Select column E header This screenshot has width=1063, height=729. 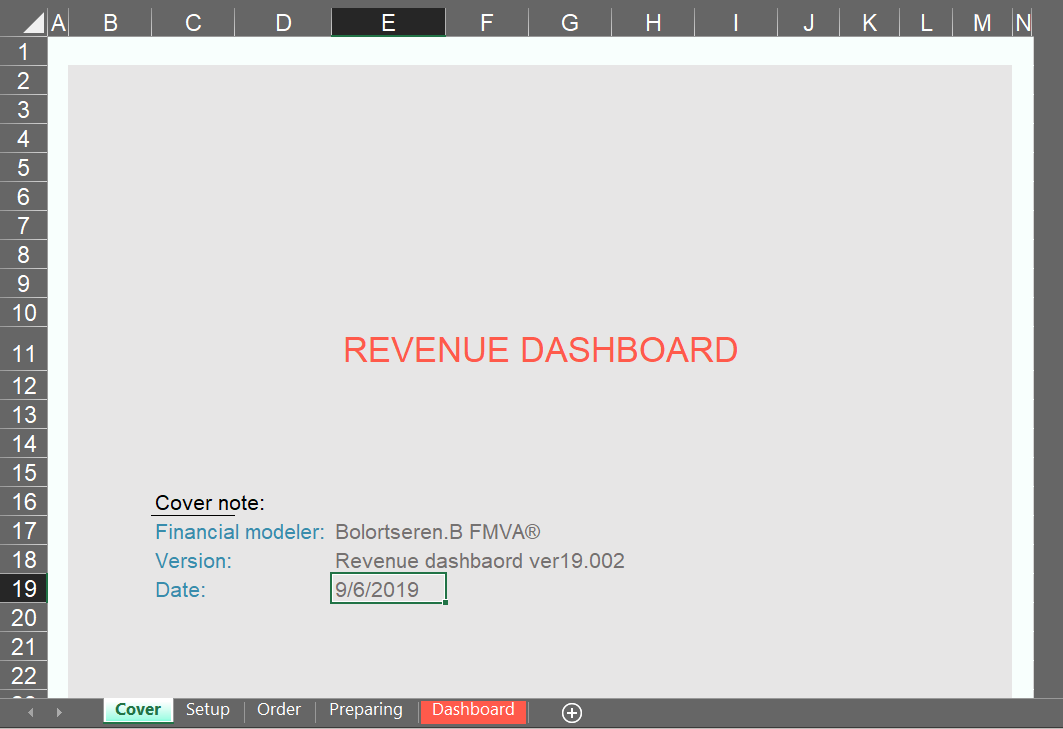click(388, 23)
